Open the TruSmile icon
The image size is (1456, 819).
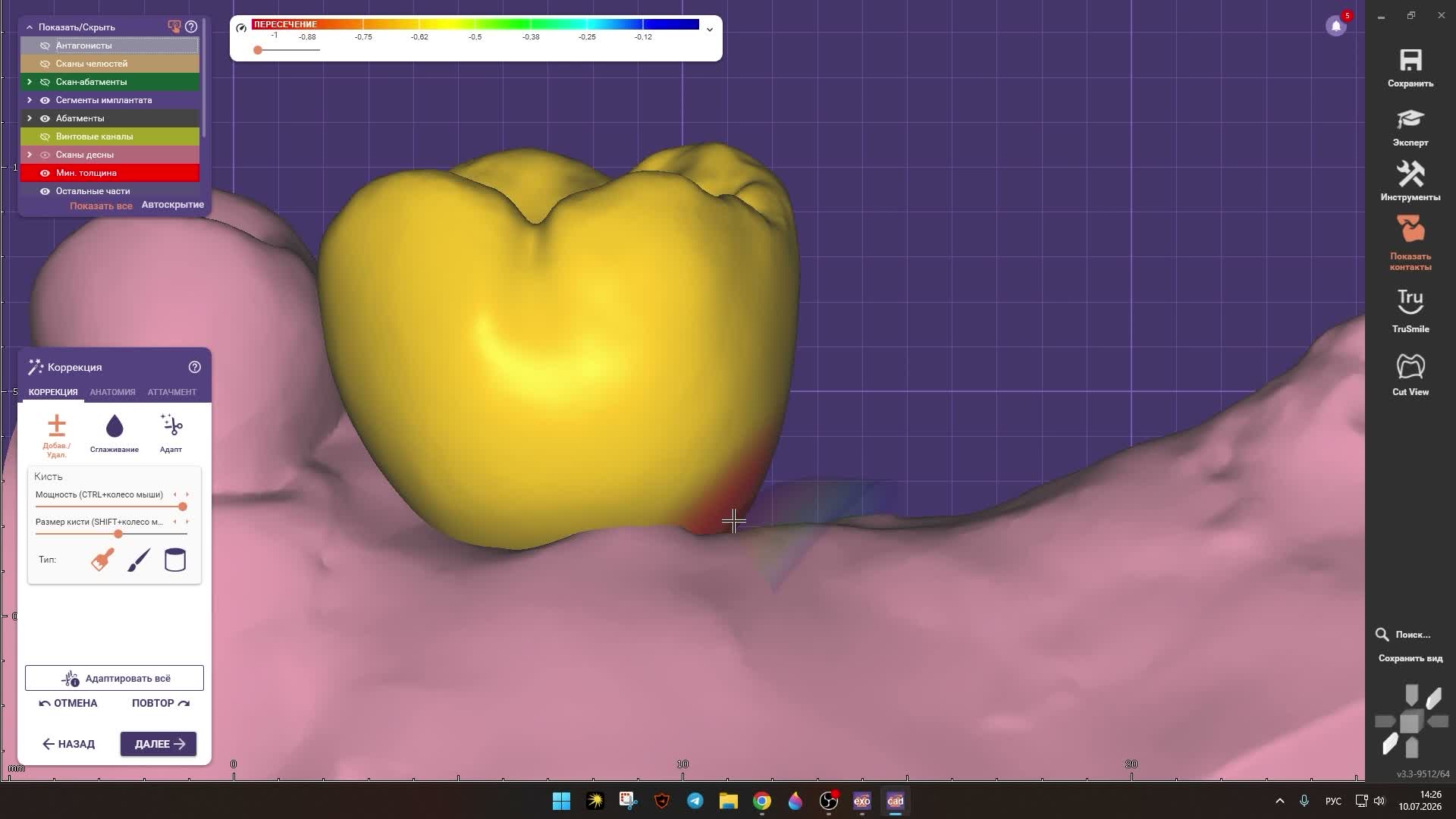1410,301
